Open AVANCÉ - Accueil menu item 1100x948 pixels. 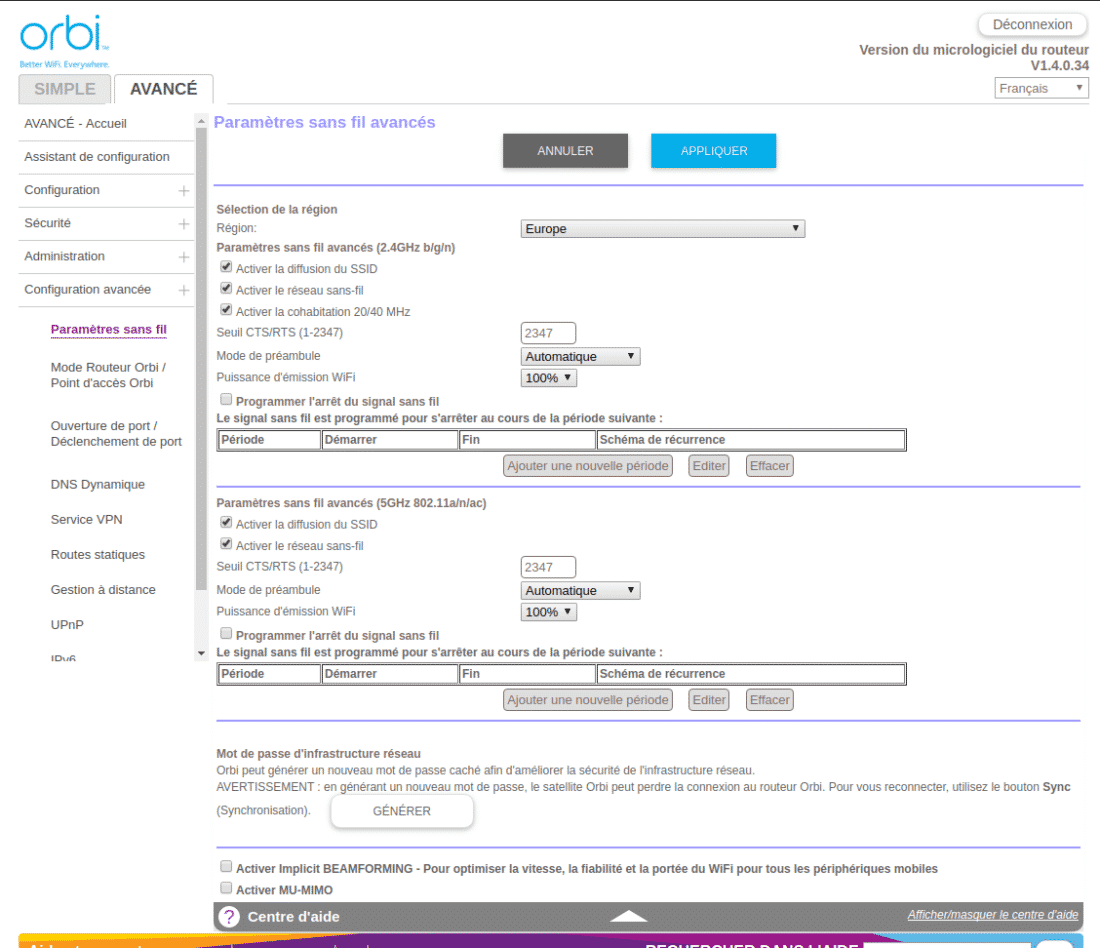click(75, 123)
